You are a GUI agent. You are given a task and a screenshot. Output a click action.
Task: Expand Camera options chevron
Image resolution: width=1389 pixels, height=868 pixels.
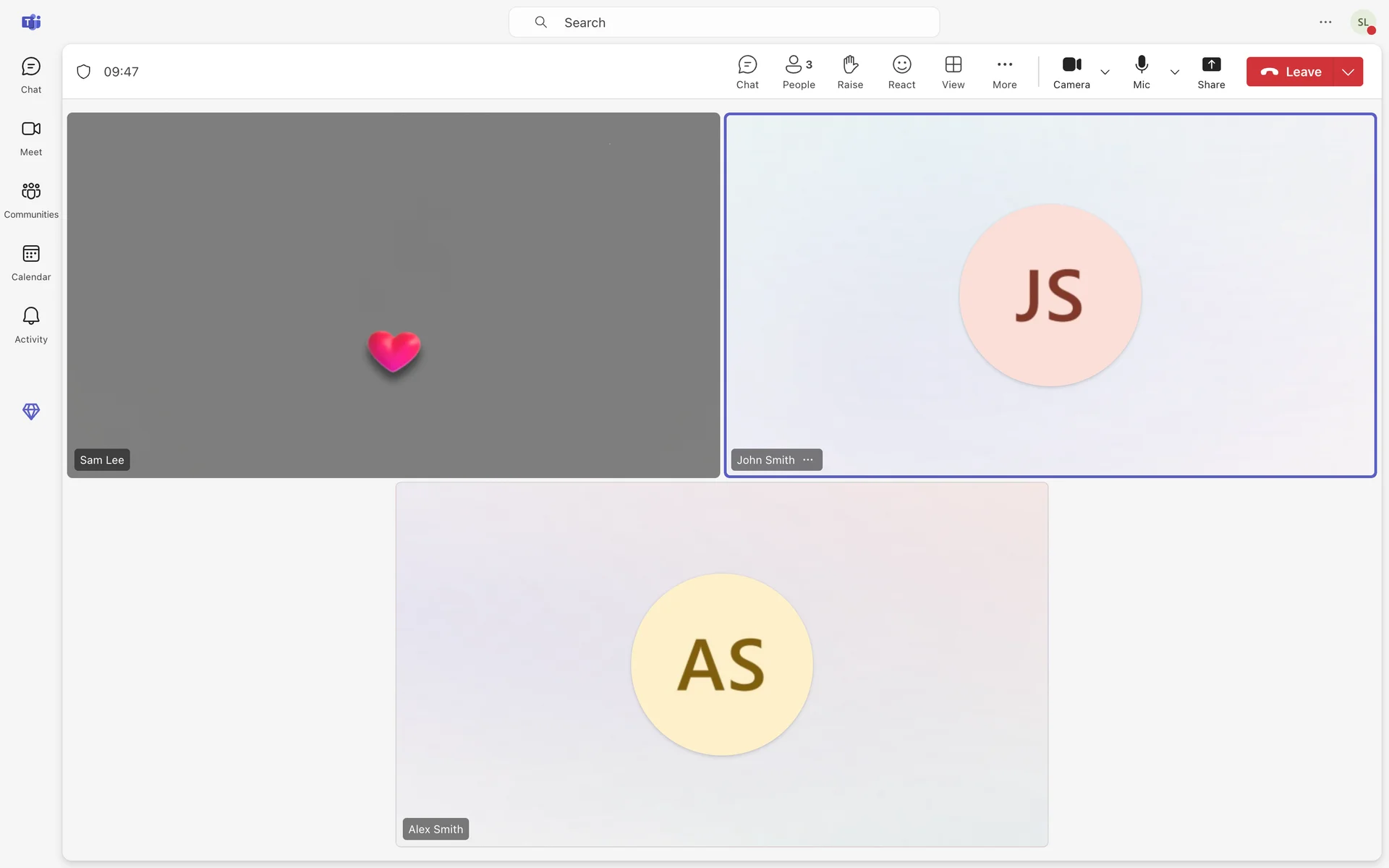click(1105, 72)
